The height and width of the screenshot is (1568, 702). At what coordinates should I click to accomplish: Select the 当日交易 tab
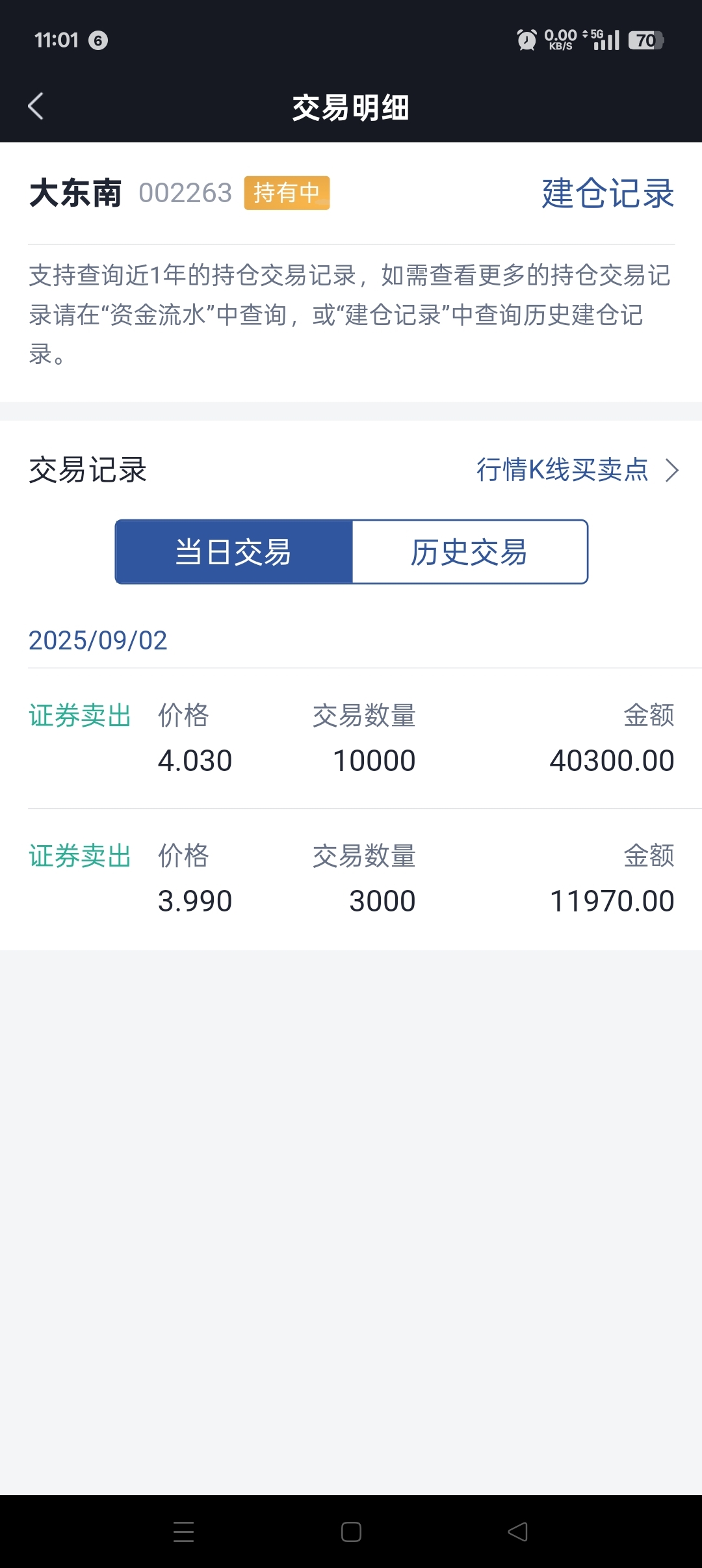234,552
